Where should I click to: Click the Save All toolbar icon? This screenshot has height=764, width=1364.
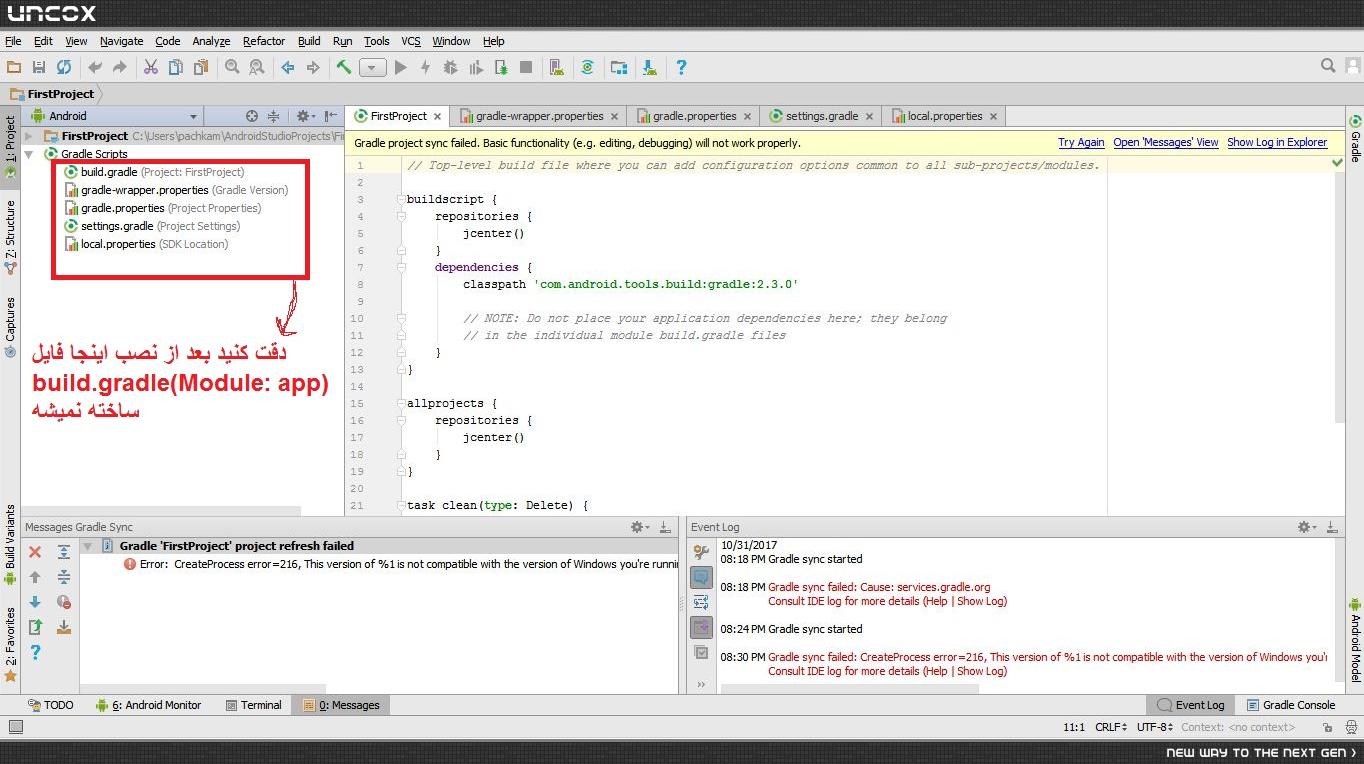(39, 67)
